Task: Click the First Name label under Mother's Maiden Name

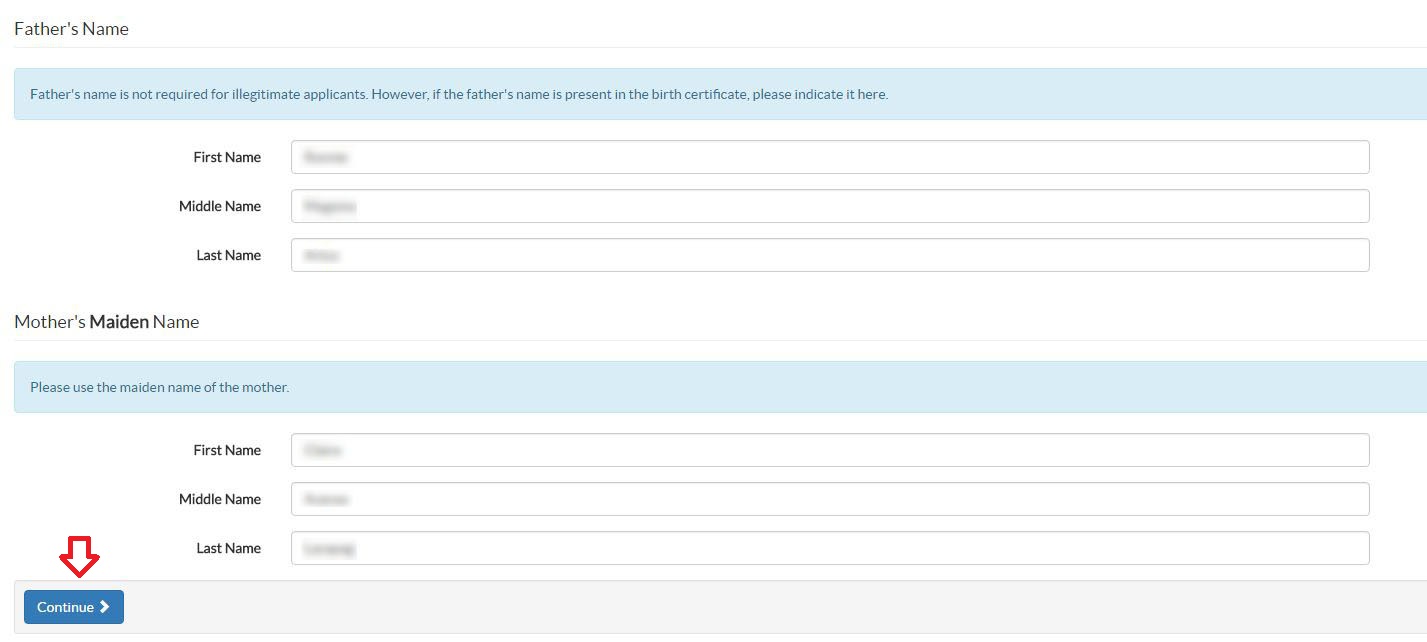Action: (x=227, y=450)
